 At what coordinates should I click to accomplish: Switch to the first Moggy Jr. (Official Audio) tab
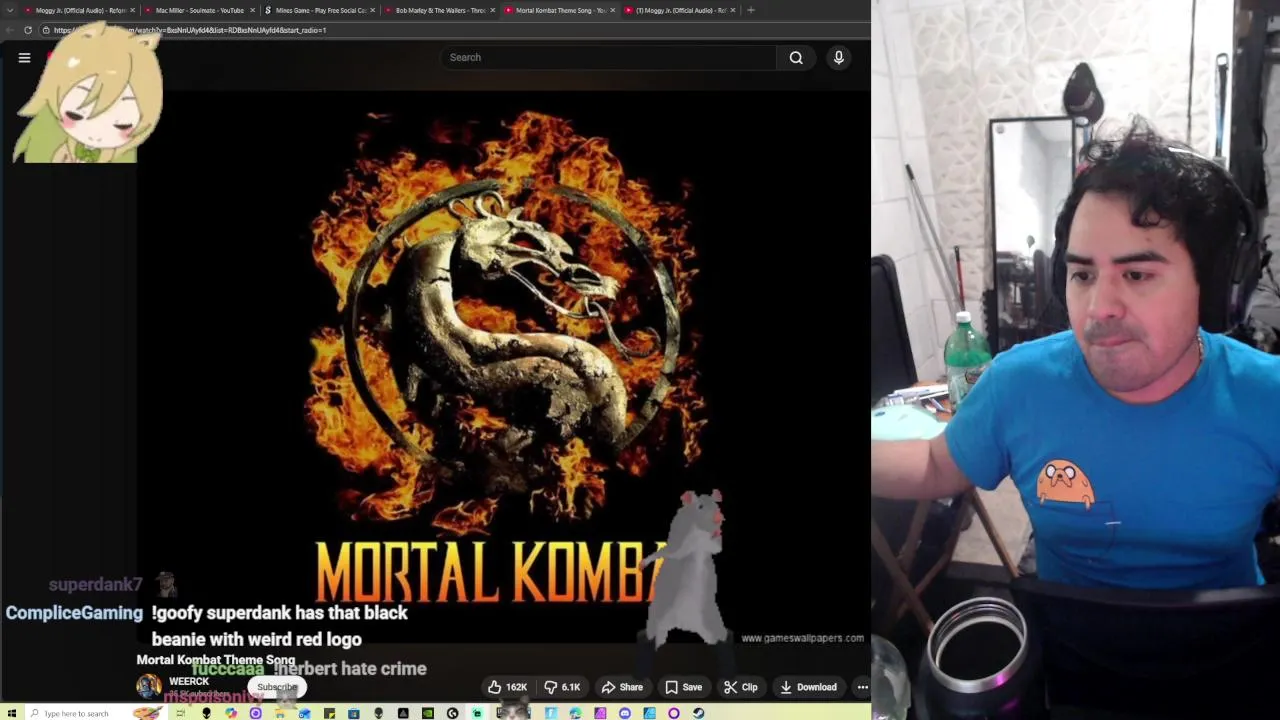click(x=80, y=10)
